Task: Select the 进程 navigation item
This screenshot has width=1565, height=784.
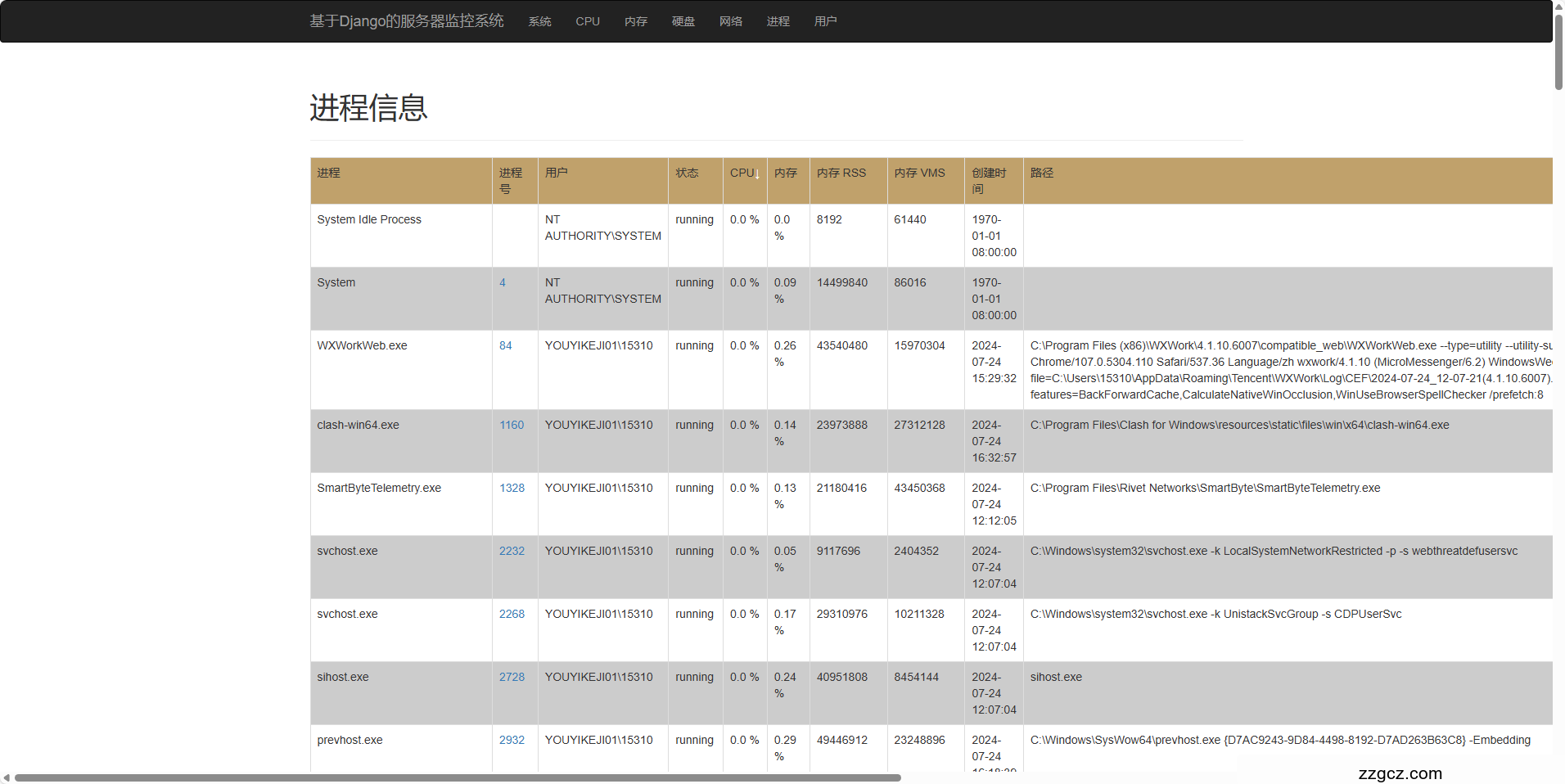Action: tap(778, 21)
